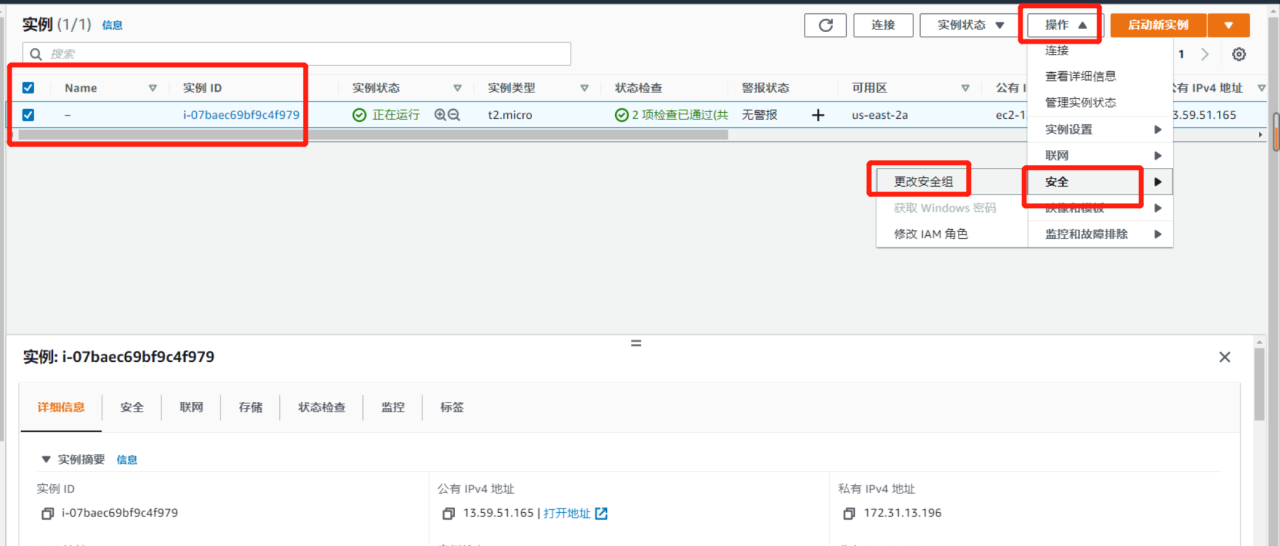Image resolution: width=1280 pixels, height=546 pixels.
Task: Click the 正在运行 status text
Action: point(396,115)
